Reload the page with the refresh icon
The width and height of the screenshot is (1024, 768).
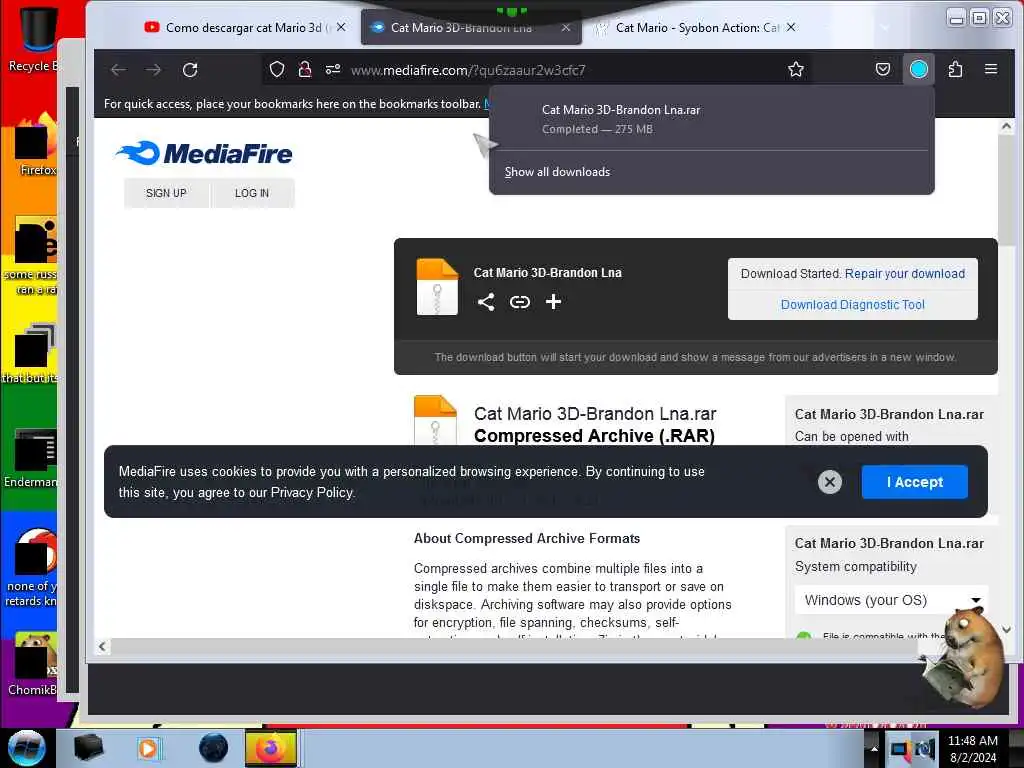tap(190, 69)
